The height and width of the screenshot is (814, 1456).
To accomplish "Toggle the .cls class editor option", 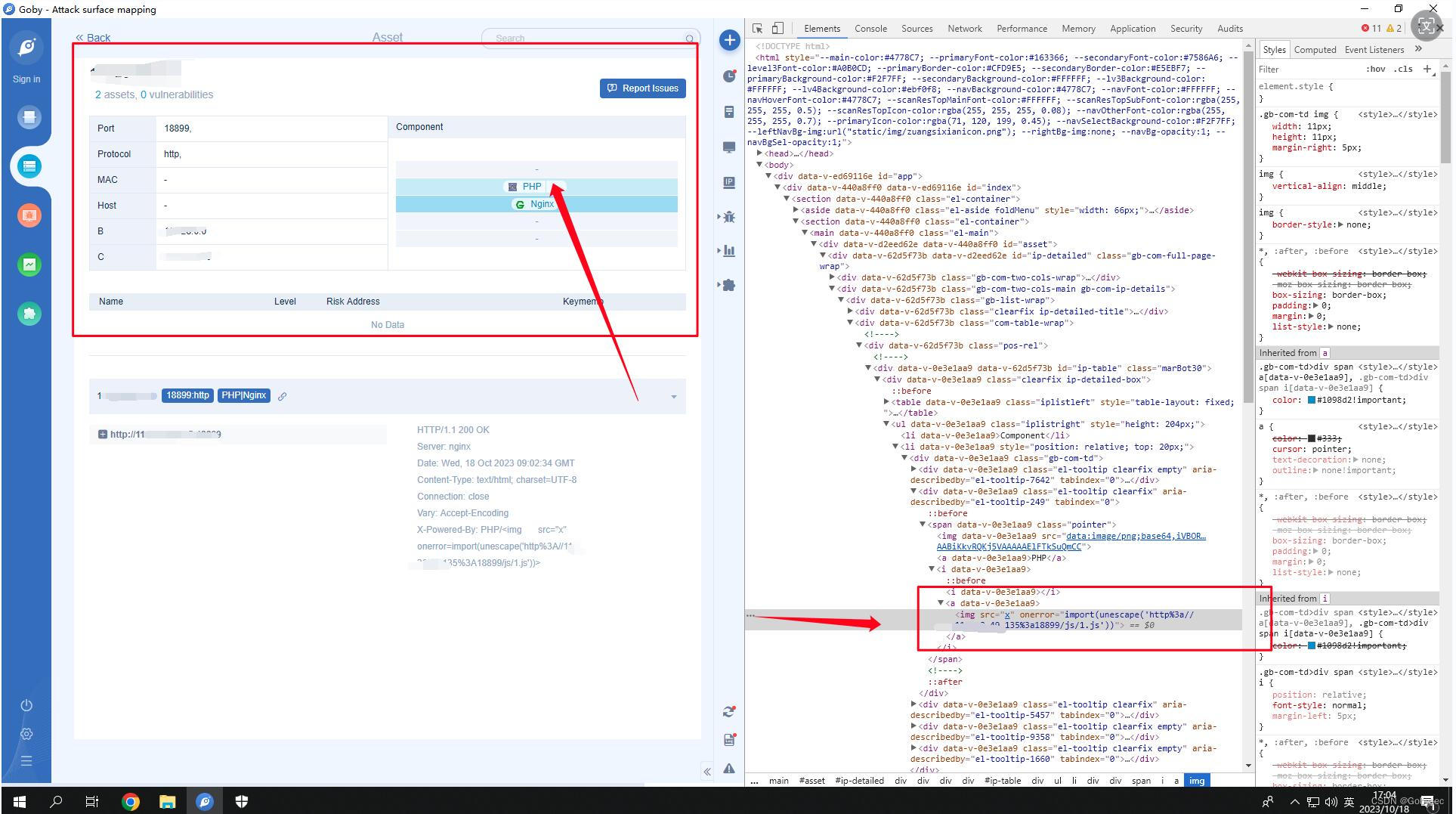I will point(1404,69).
